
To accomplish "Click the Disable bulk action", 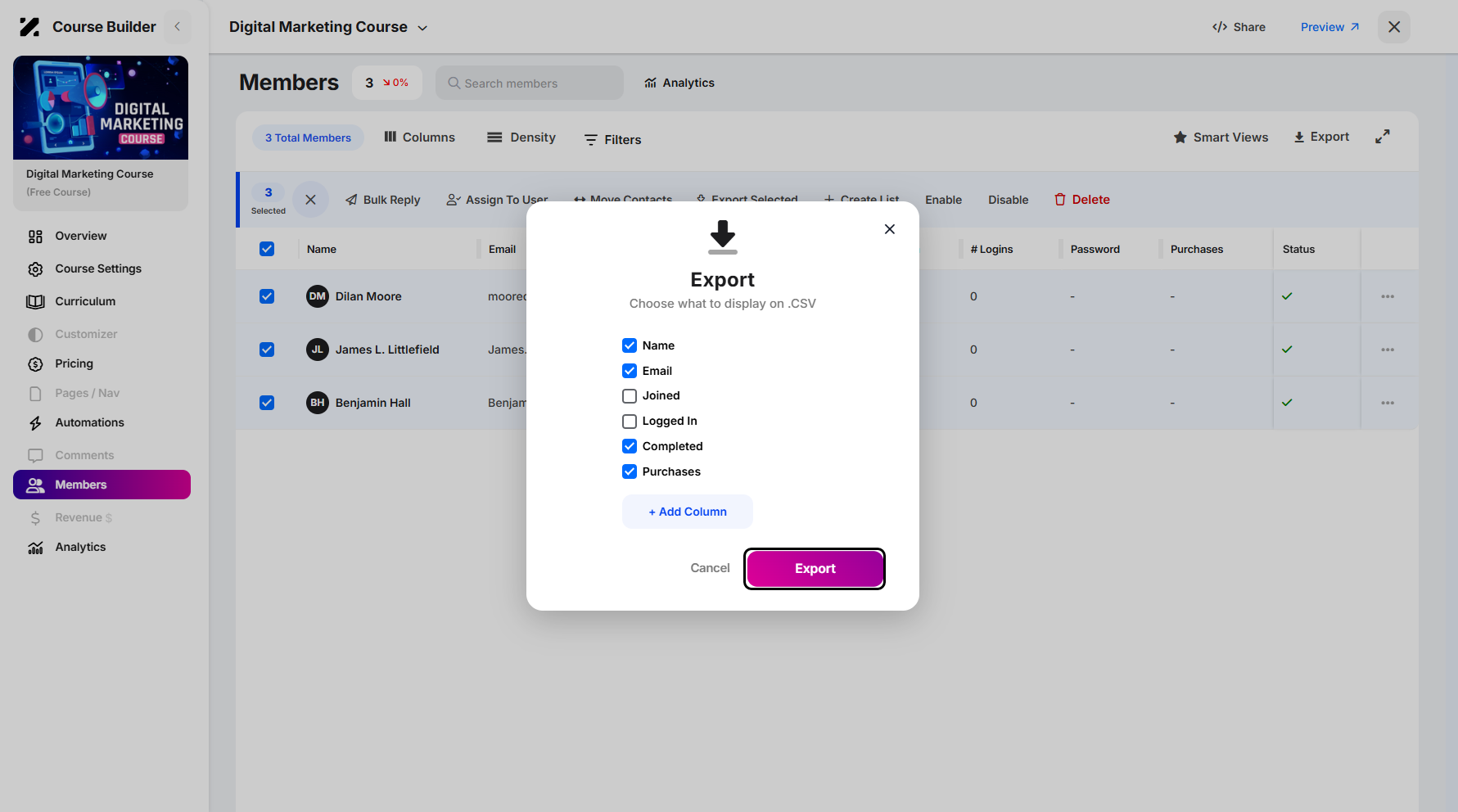I will click(1008, 200).
